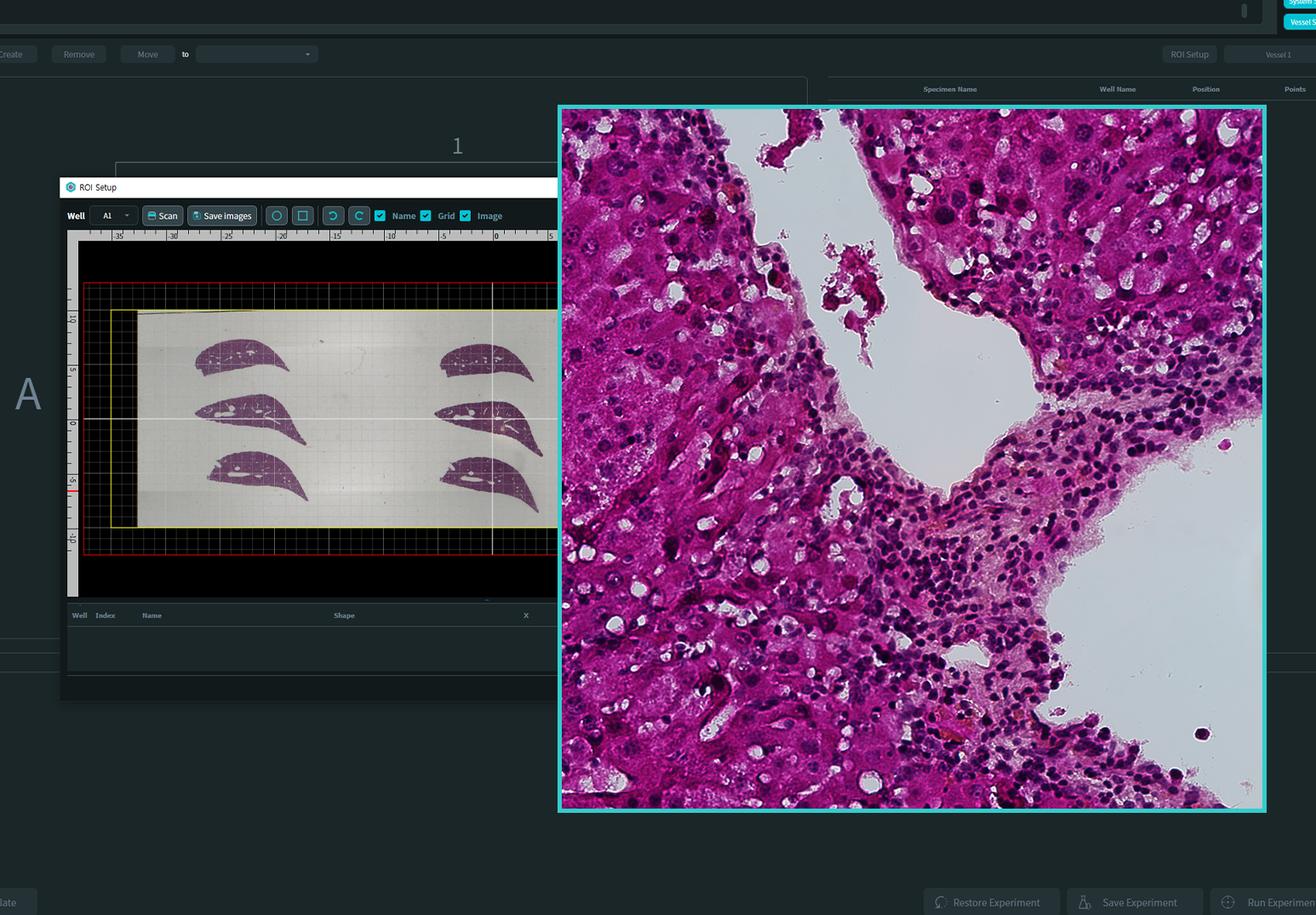Click the -35 mark on the horizontal ruler
This screenshot has width=1316, height=915.
point(119,236)
